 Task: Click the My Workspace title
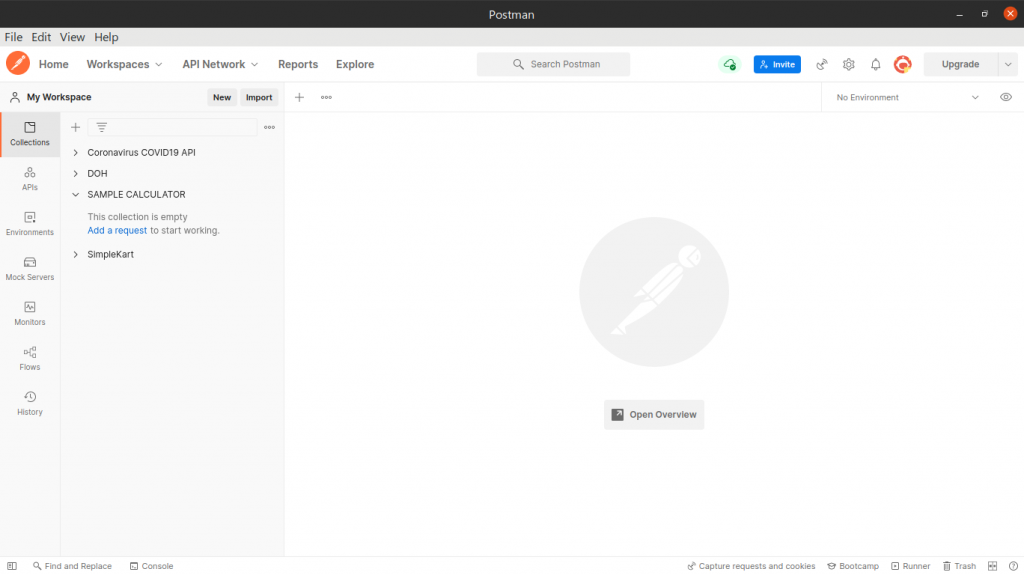[x=59, y=97]
